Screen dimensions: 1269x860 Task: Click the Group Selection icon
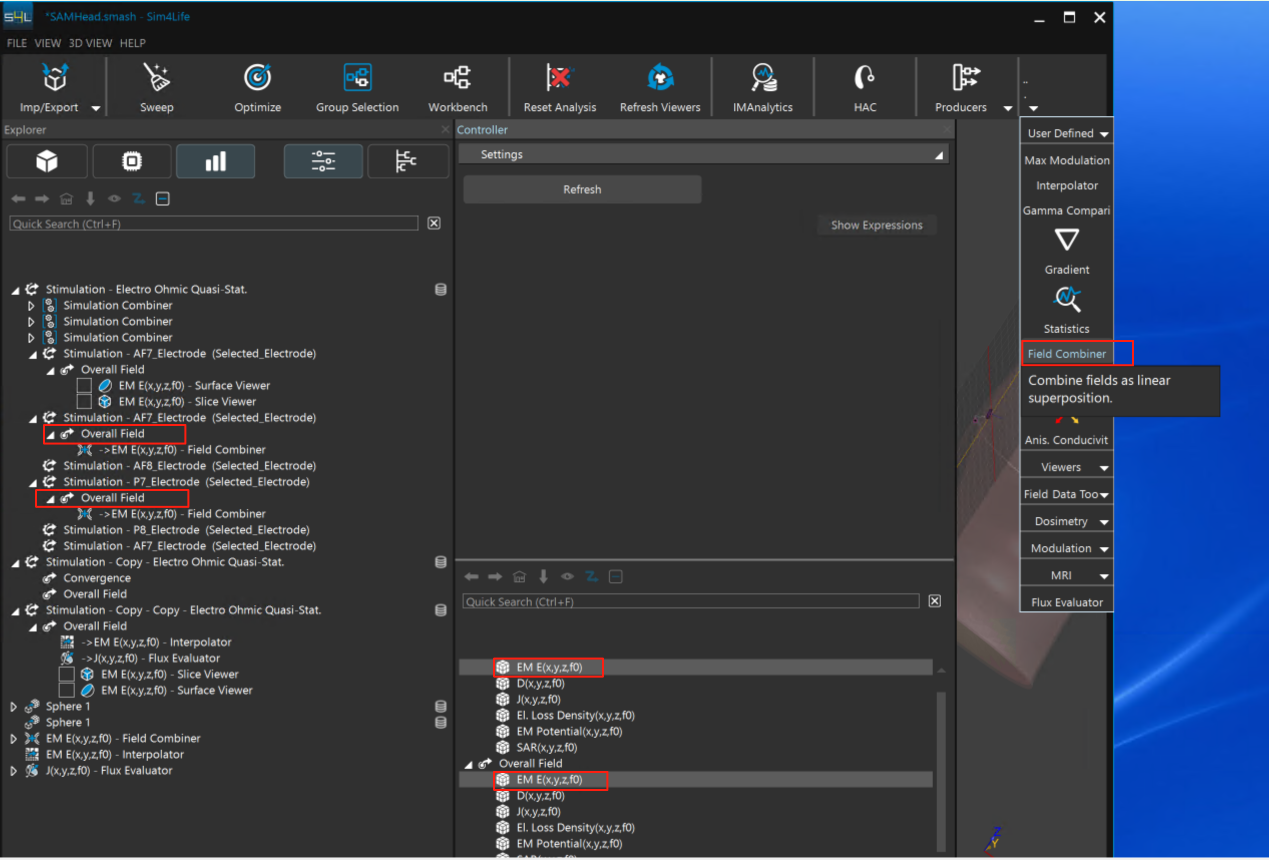point(357,79)
